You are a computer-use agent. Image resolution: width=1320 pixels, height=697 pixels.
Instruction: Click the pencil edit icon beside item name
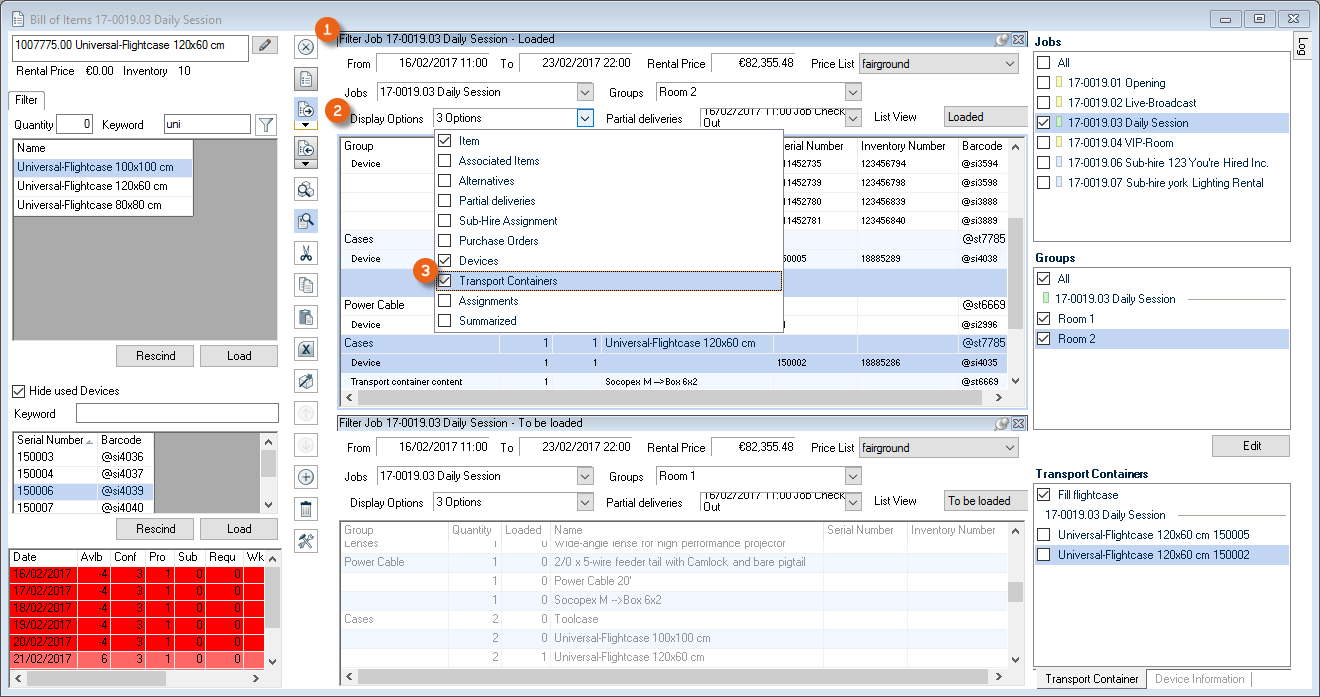coord(264,45)
